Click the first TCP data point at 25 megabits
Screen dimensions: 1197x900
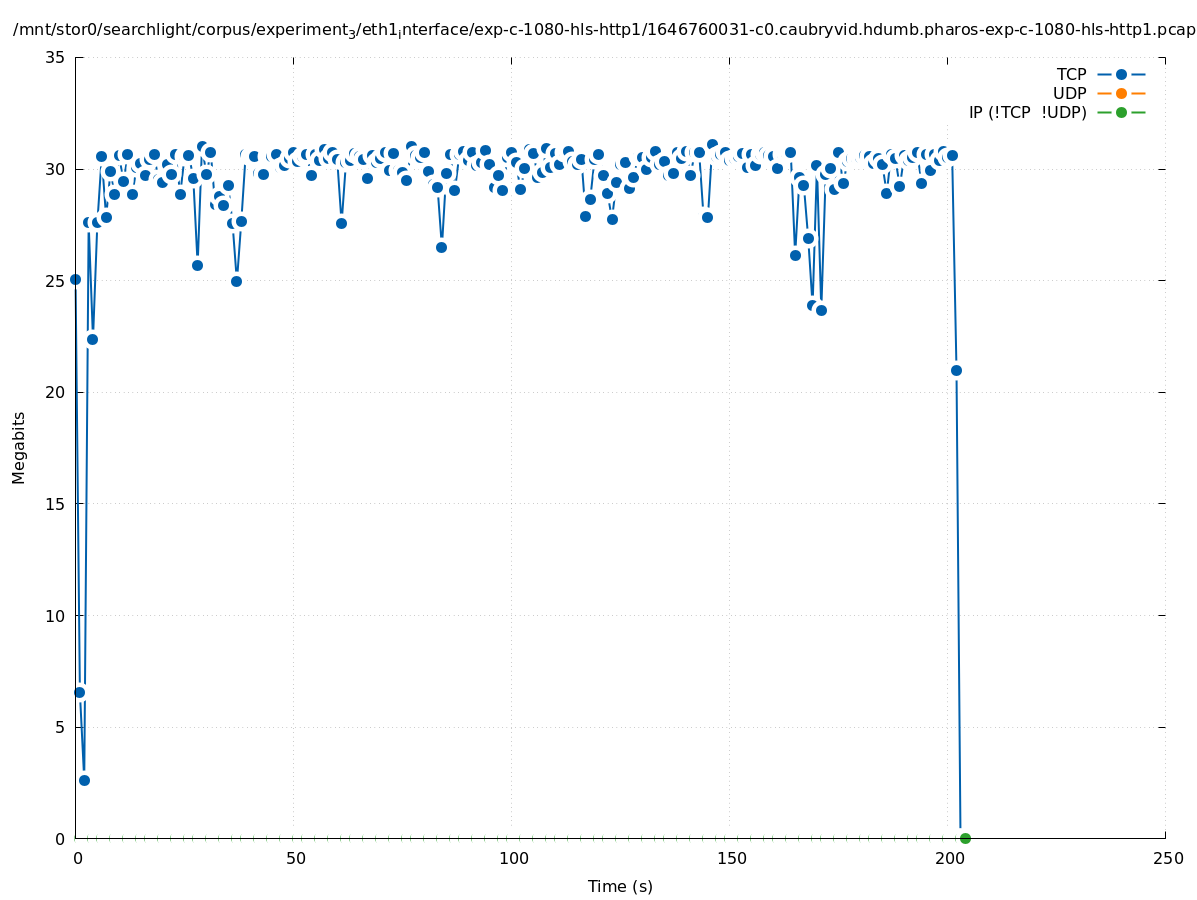[x=75, y=279]
